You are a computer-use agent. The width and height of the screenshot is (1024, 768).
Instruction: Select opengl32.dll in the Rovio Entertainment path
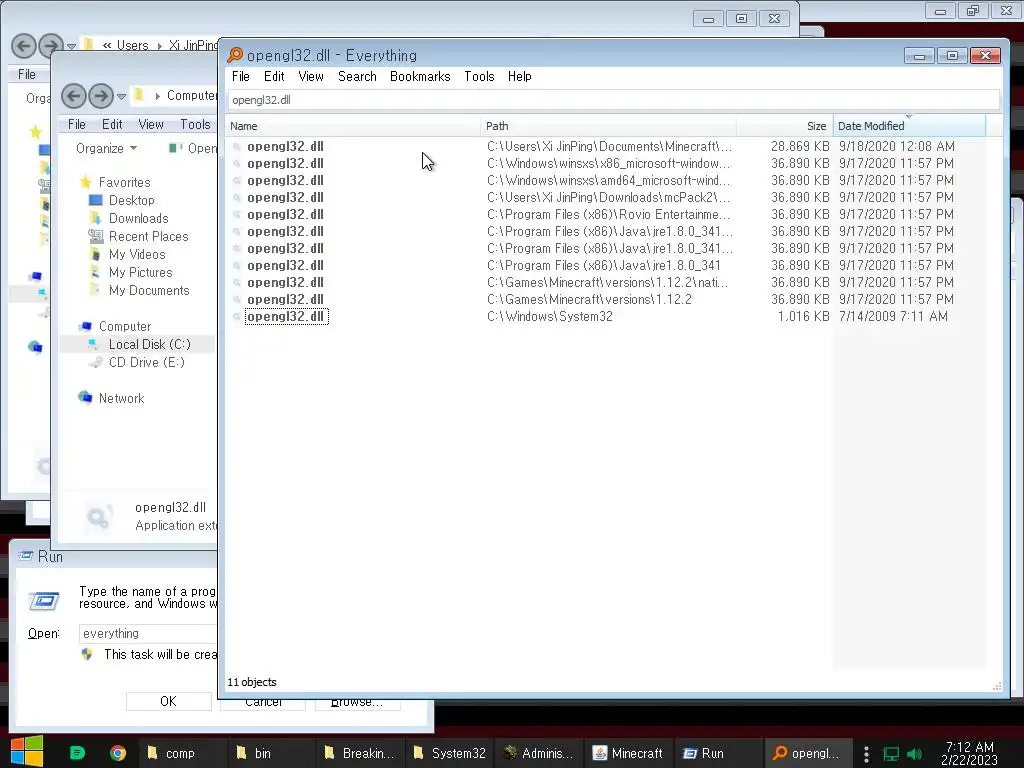click(285, 214)
